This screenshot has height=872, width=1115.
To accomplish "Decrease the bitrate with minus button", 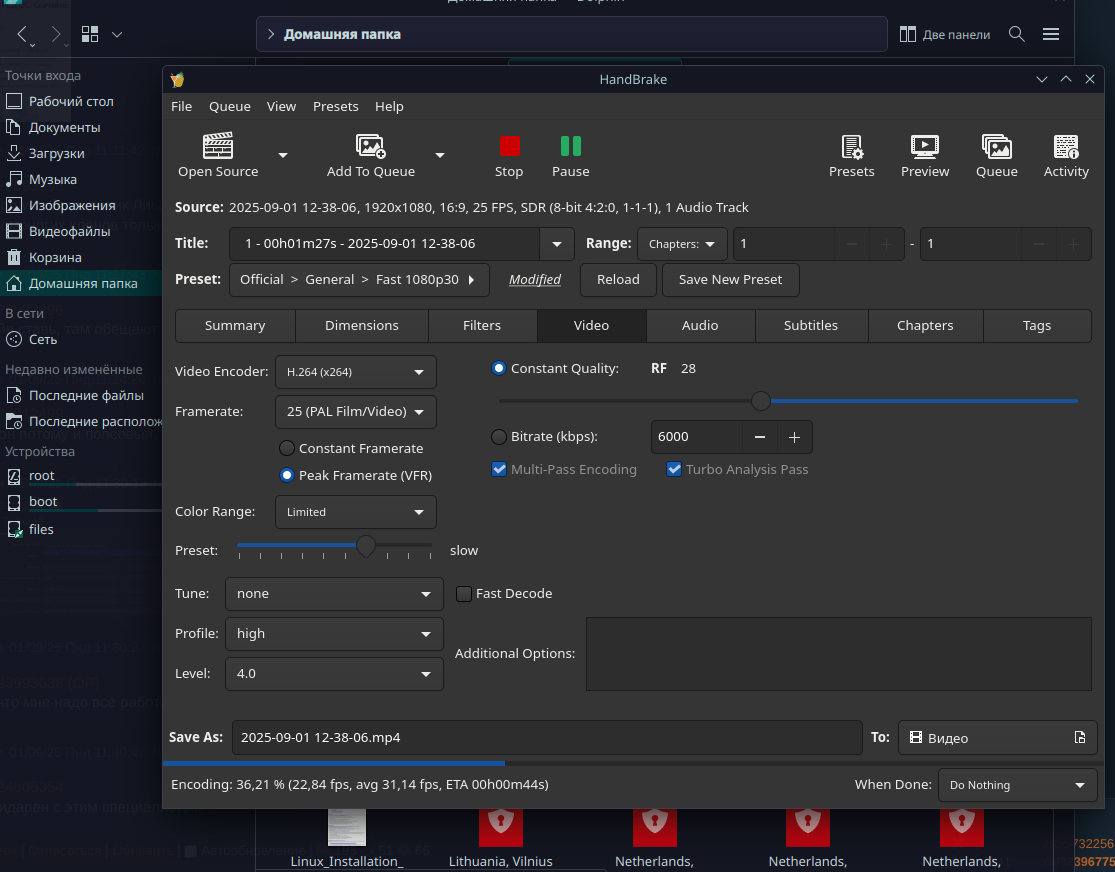I will (x=759, y=437).
